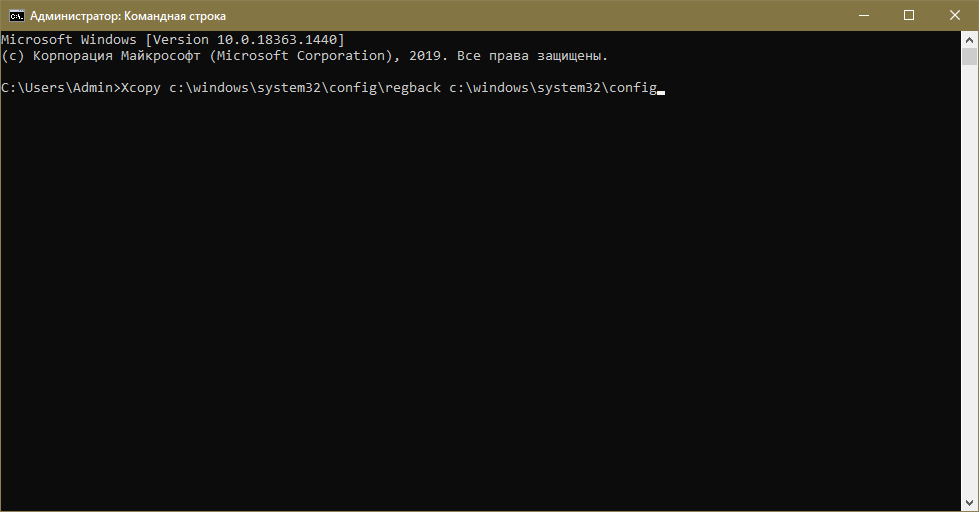Click the "Microsoft Windows" text on first line
The width and height of the screenshot is (979, 512).
point(69,39)
